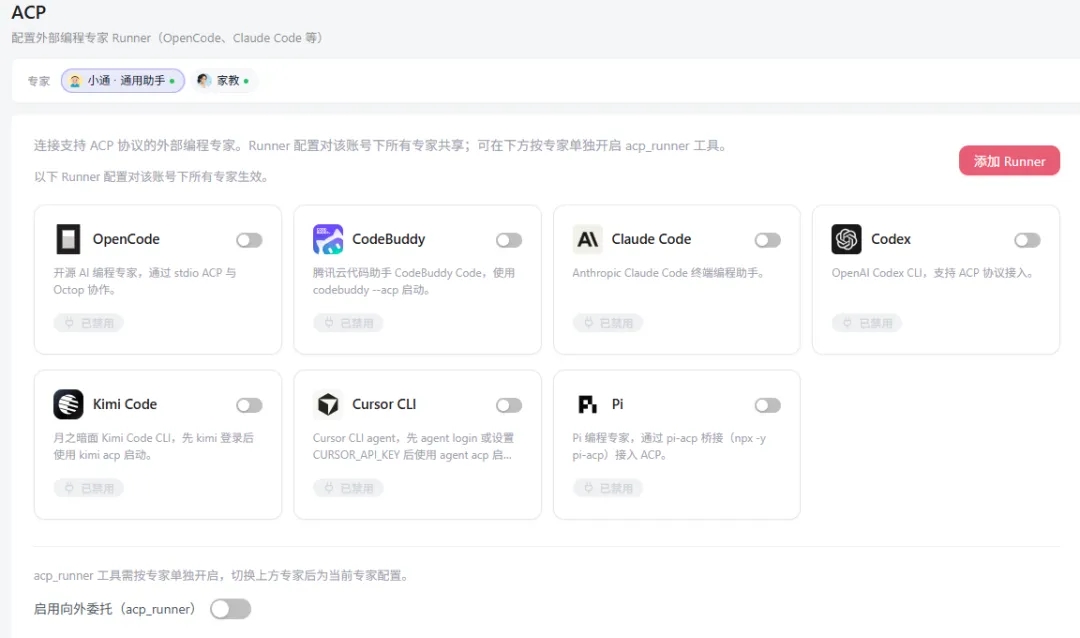Screen dimensions: 1080x638
Task: Click the Claude Code Anthropic logo icon
Action: 588,239
